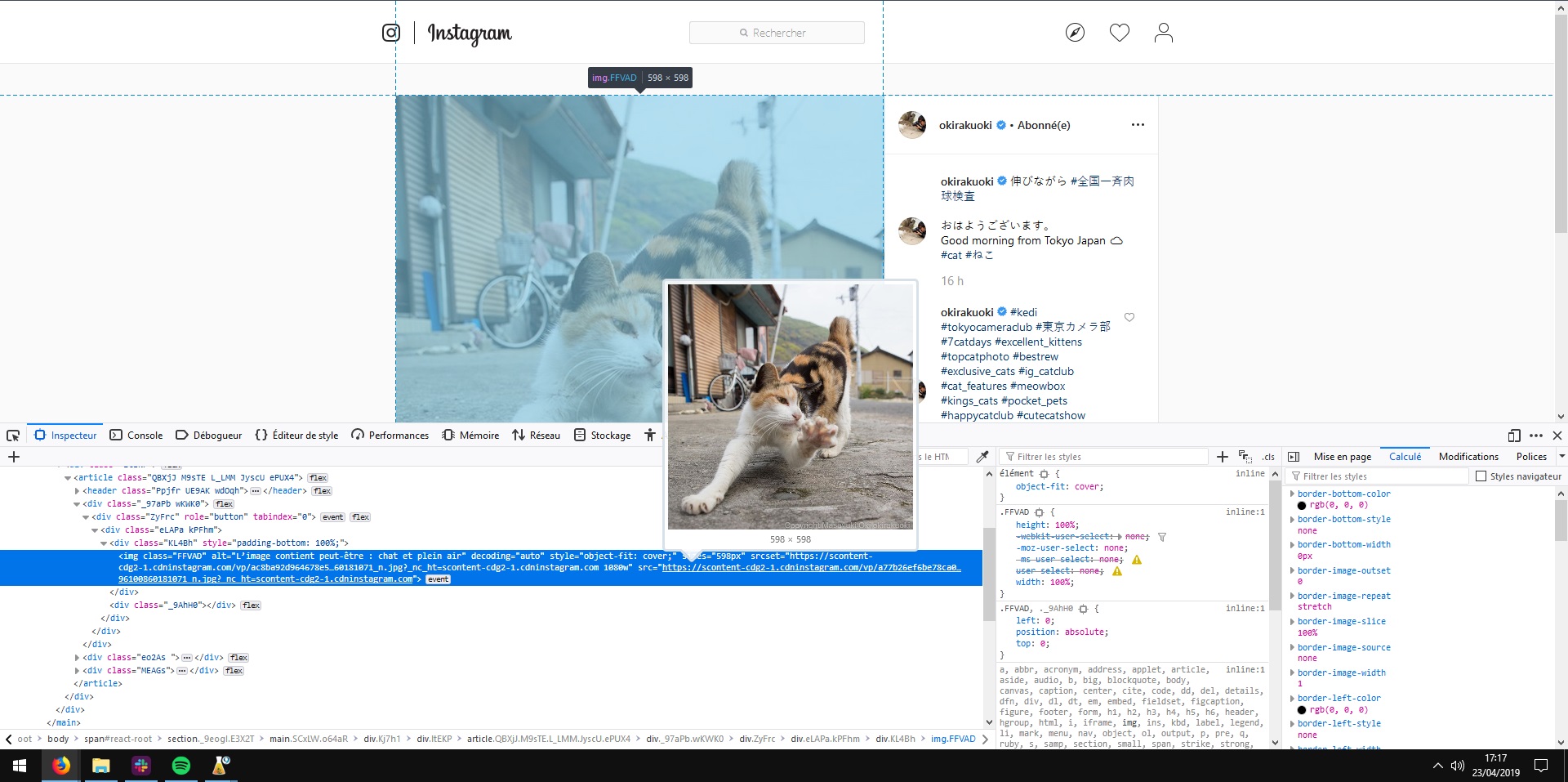The image size is (1568, 782).
Task: Click selector highlighter next to .FFVAD rule
Action: tap(1039, 512)
